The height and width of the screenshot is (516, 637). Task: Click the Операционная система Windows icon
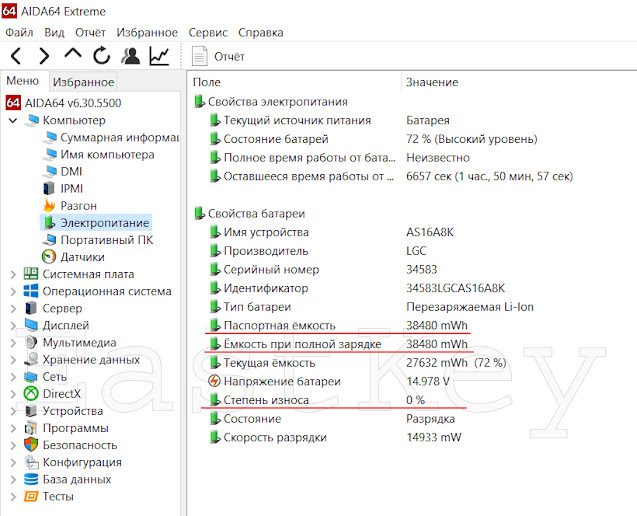point(31,291)
